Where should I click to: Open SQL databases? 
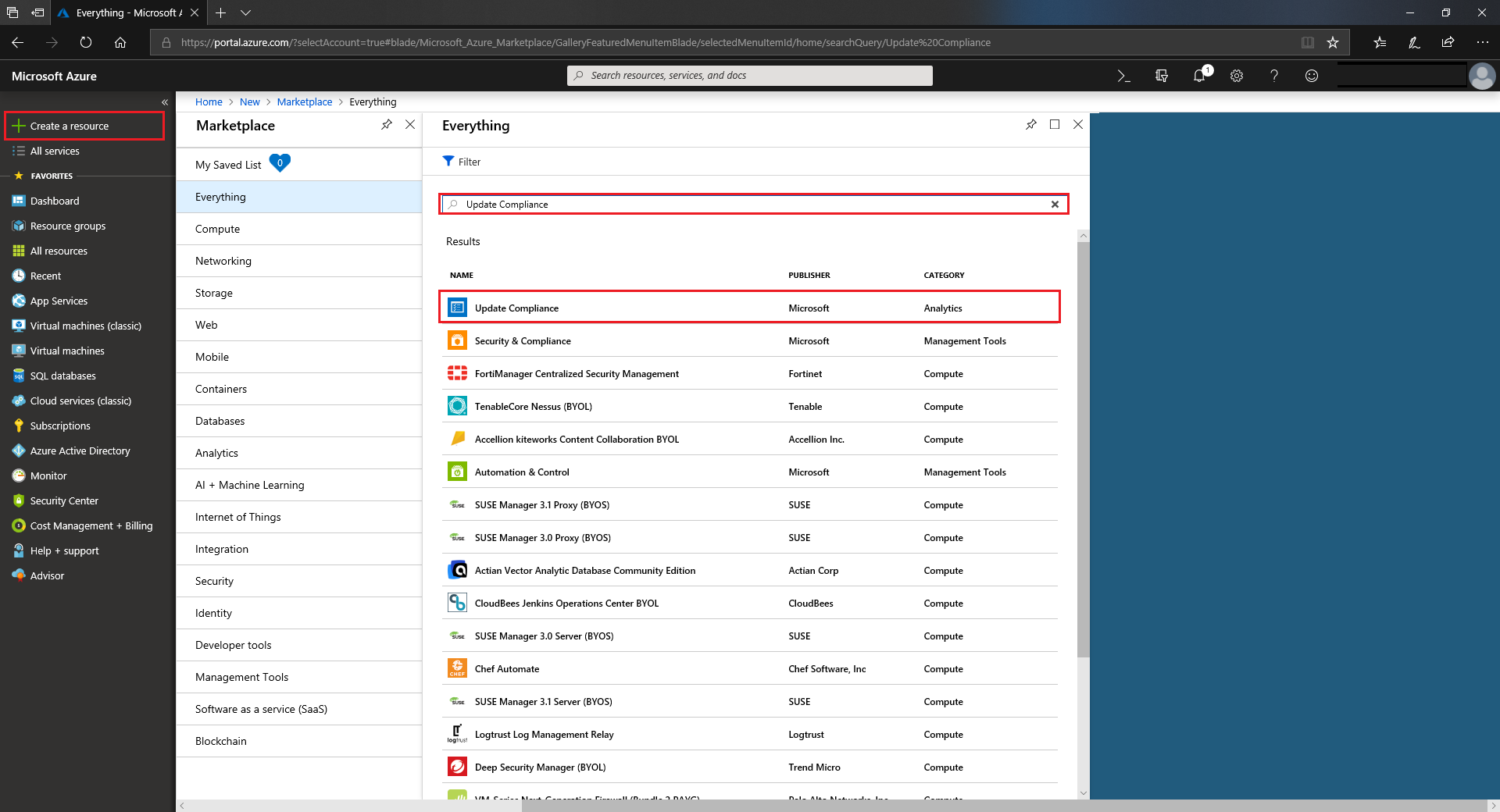tap(62, 376)
